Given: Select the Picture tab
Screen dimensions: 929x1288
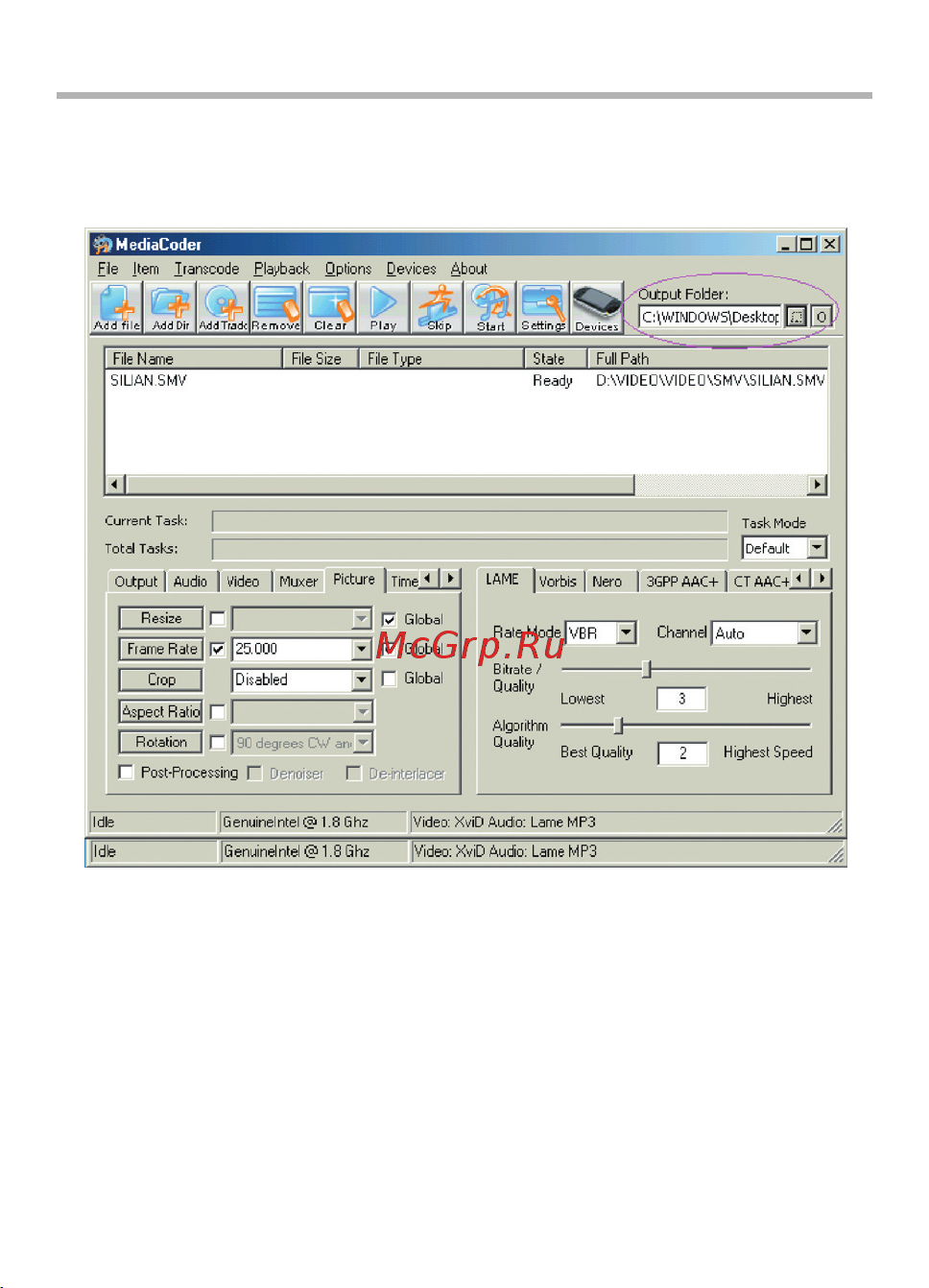Looking at the screenshot, I should coord(354,580).
